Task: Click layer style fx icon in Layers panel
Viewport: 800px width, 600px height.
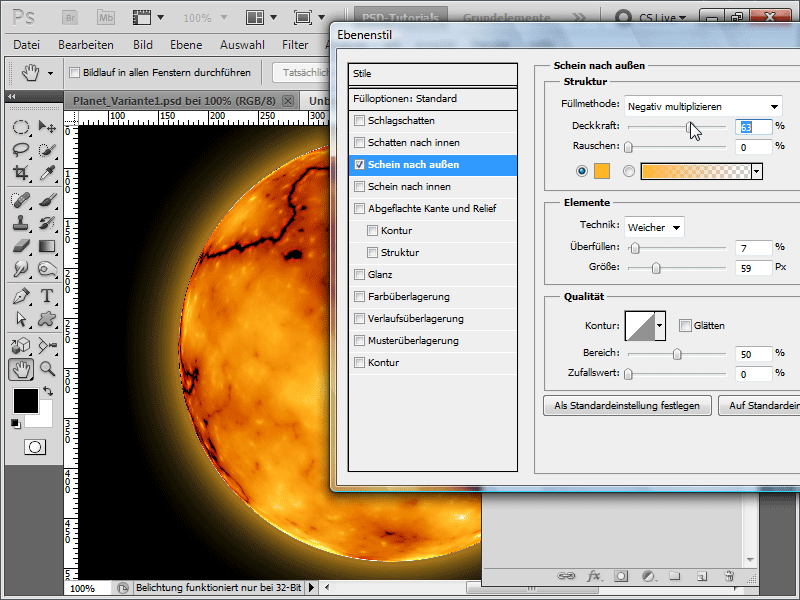Action: (593, 576)
